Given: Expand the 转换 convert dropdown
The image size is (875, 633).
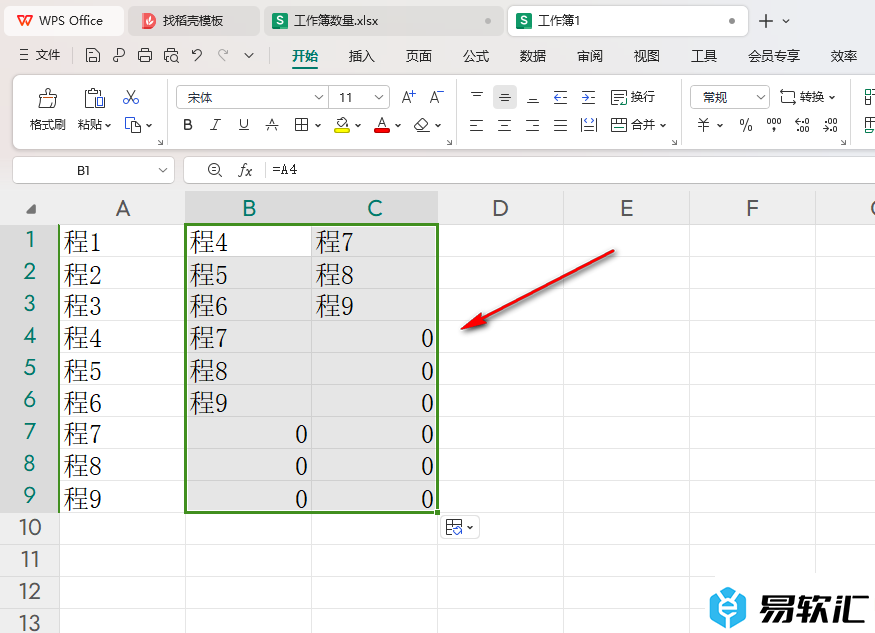Looking at the screenshot, I should [x=832, y=98].
